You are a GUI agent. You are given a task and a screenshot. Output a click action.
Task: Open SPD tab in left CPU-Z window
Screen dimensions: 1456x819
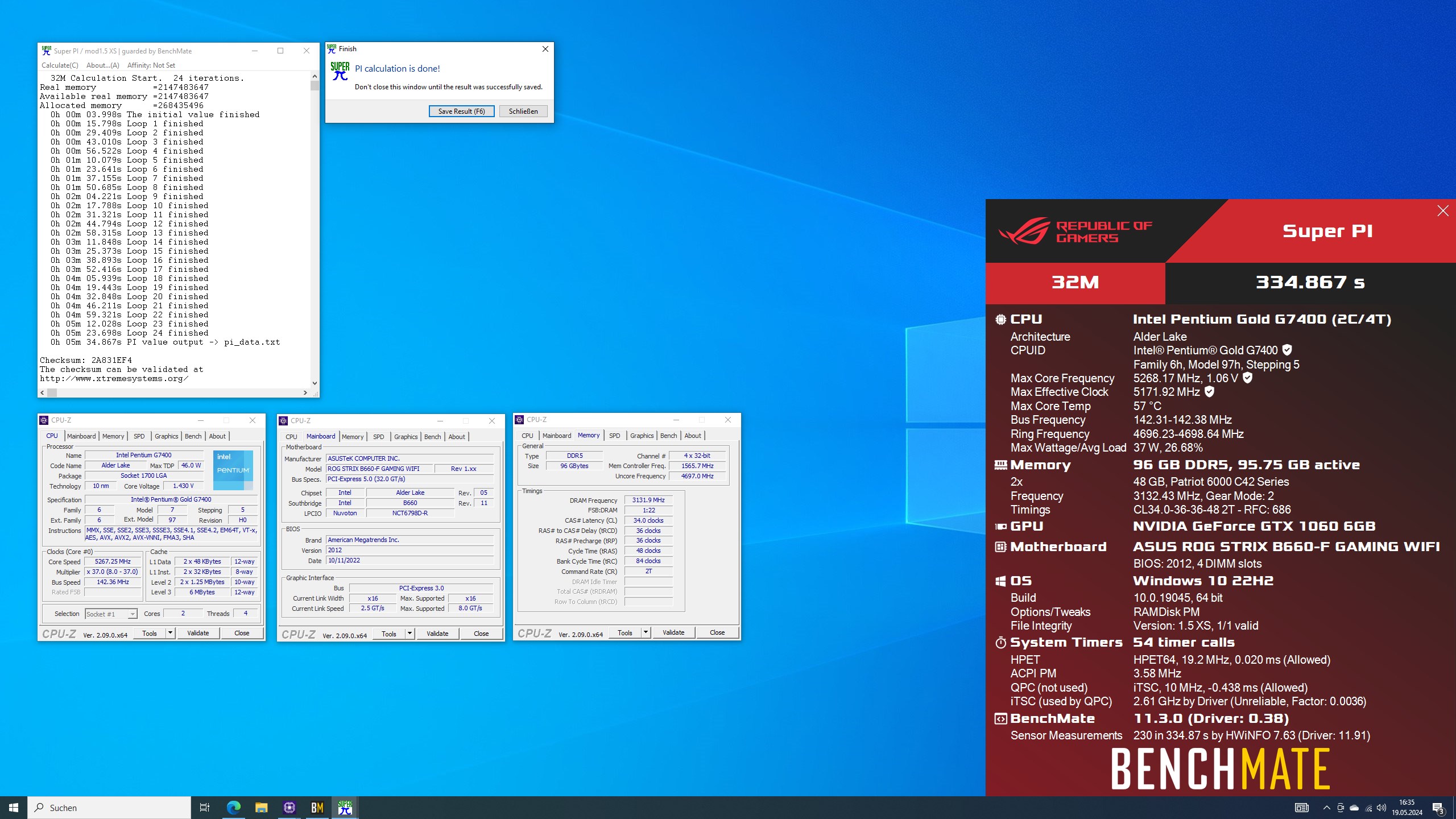[139, 436]
